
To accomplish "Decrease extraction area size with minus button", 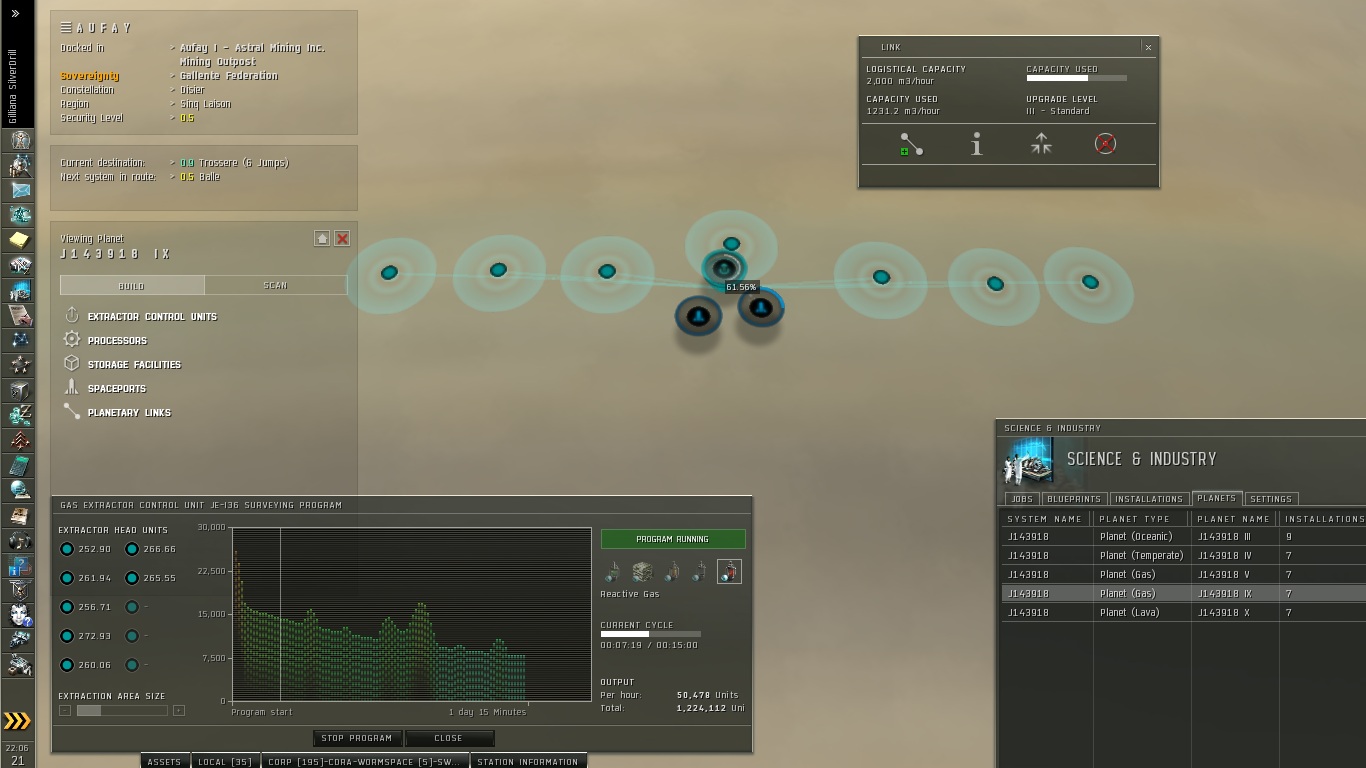I will pos(65,710).
